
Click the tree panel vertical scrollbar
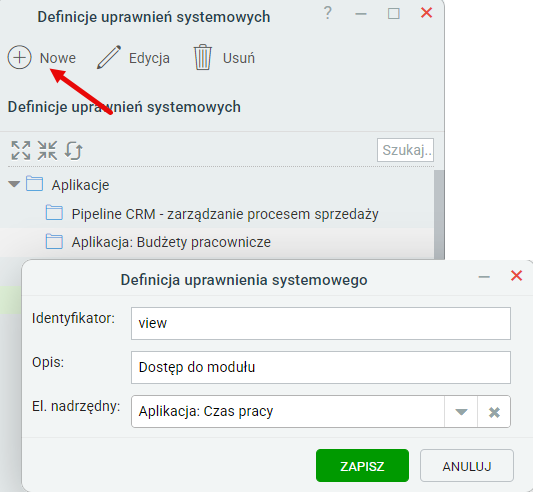439,214
